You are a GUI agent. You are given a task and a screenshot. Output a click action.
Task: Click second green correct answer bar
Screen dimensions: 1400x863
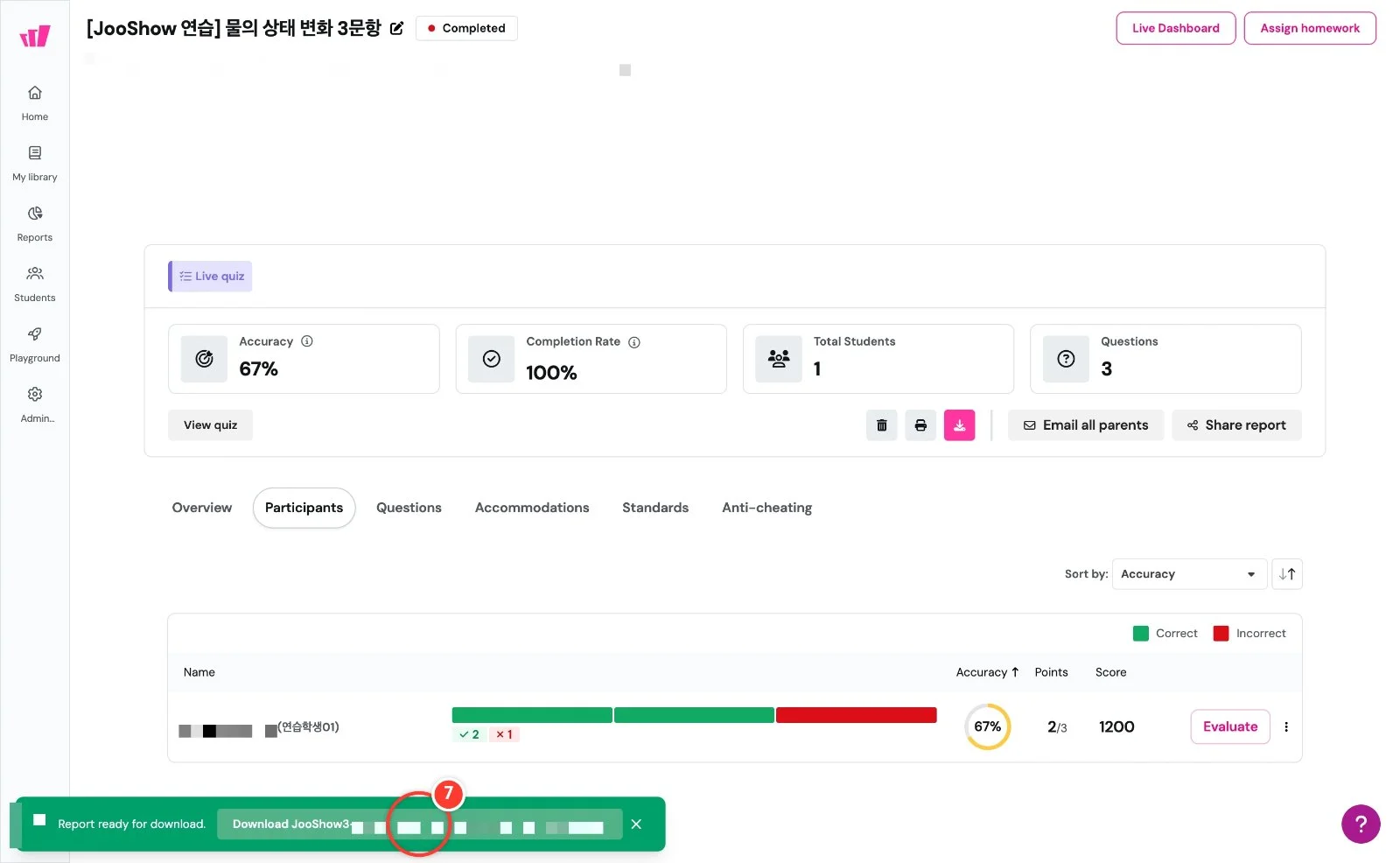[x=694, y=715]
